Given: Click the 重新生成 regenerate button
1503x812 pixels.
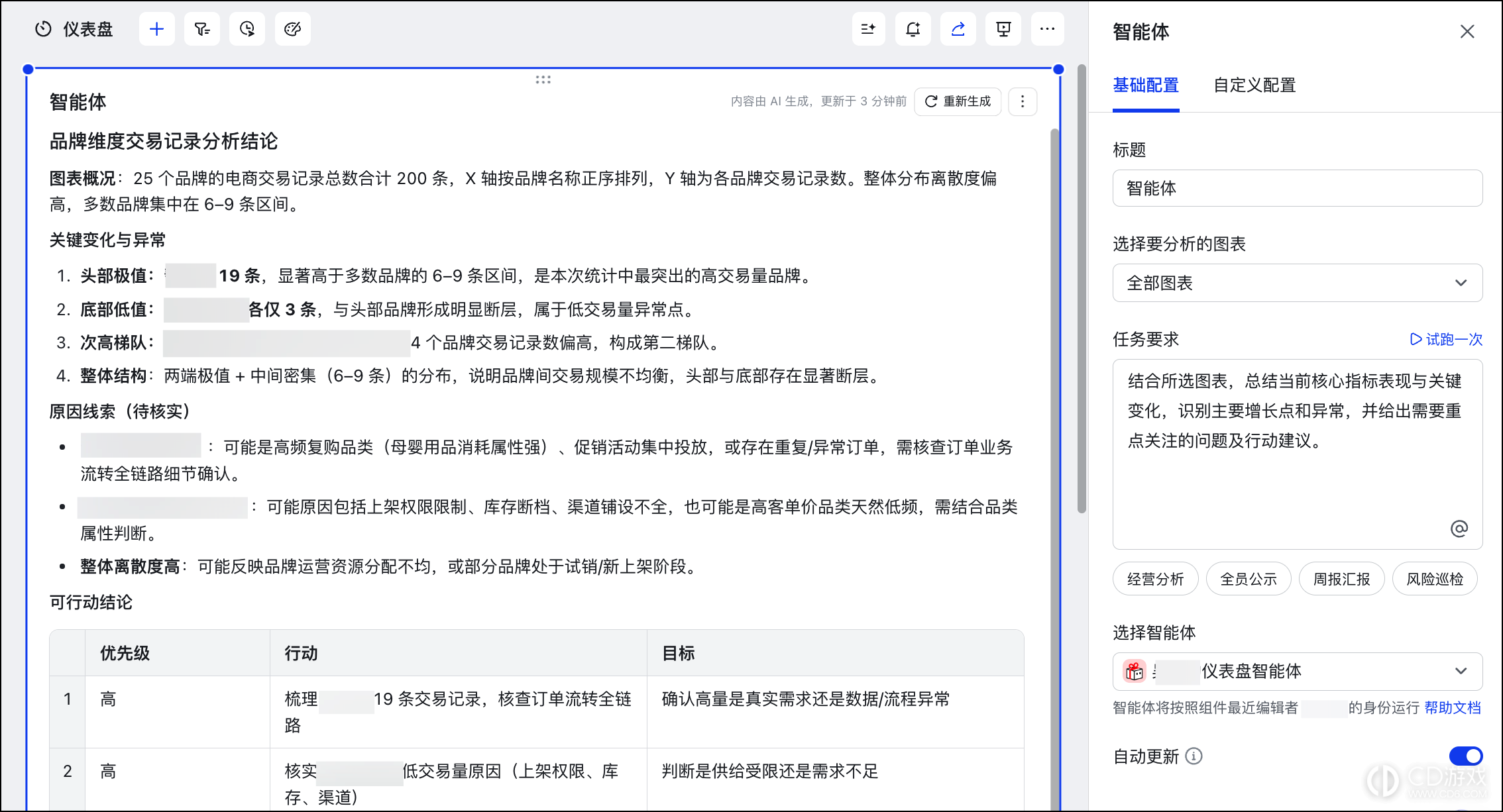Looking at the screenshot, I should [958, 101].
